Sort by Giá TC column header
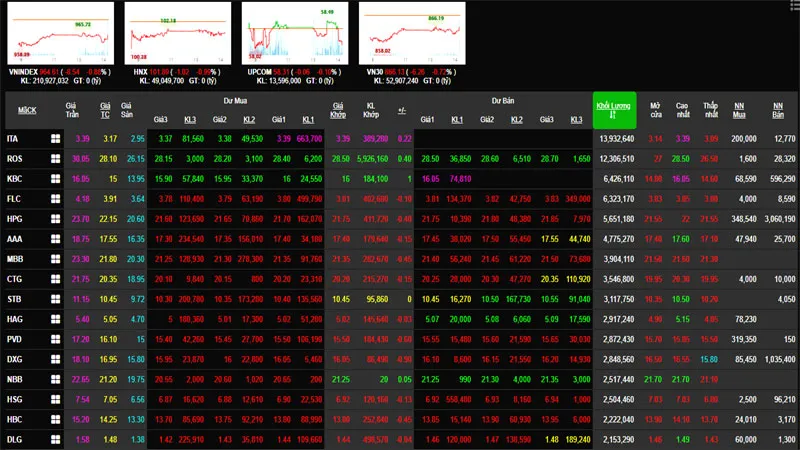Viewport: 800px width, 450px height. [105, 110]
